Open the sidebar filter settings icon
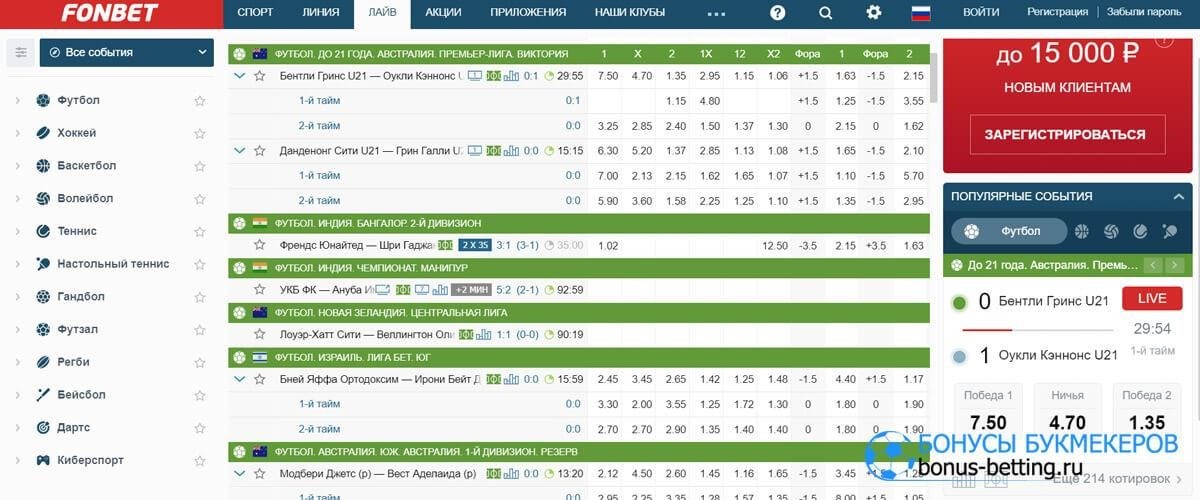 click(21, 52)
